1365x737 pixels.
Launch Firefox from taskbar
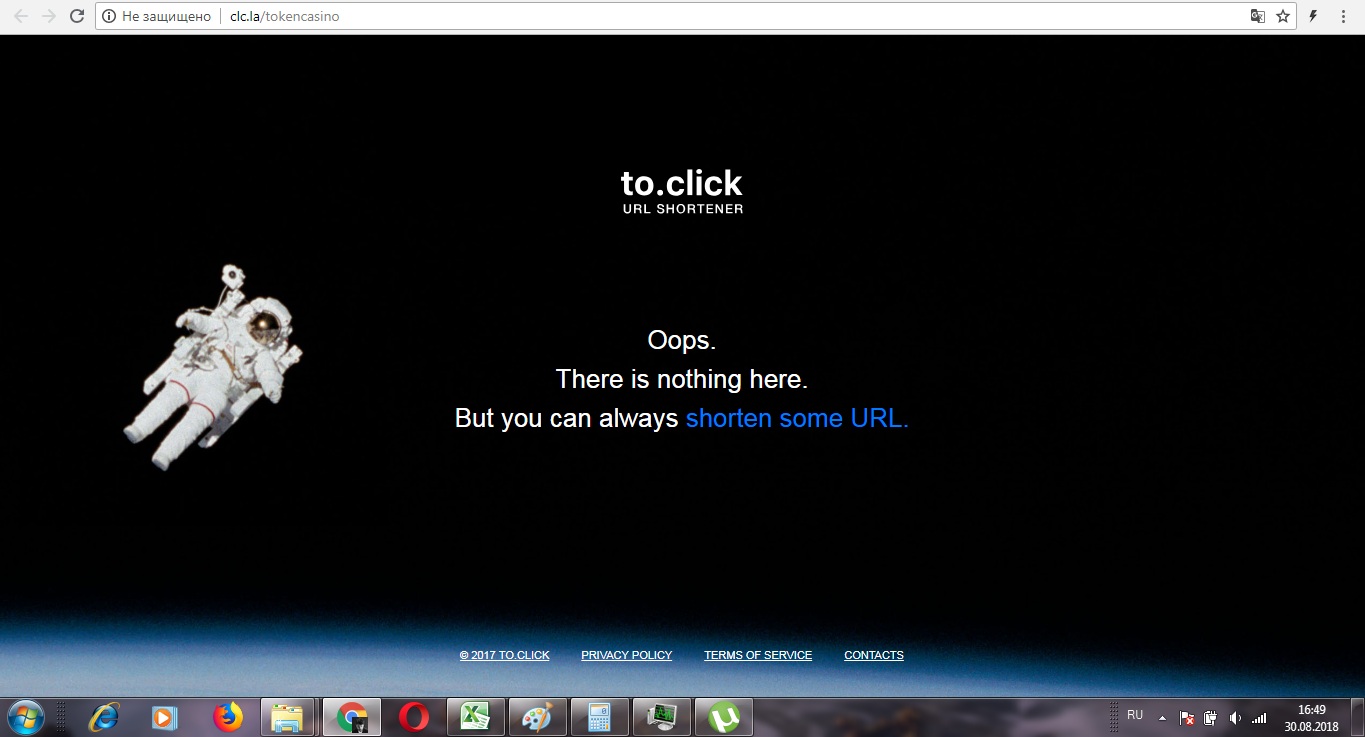tap(228, 717)
